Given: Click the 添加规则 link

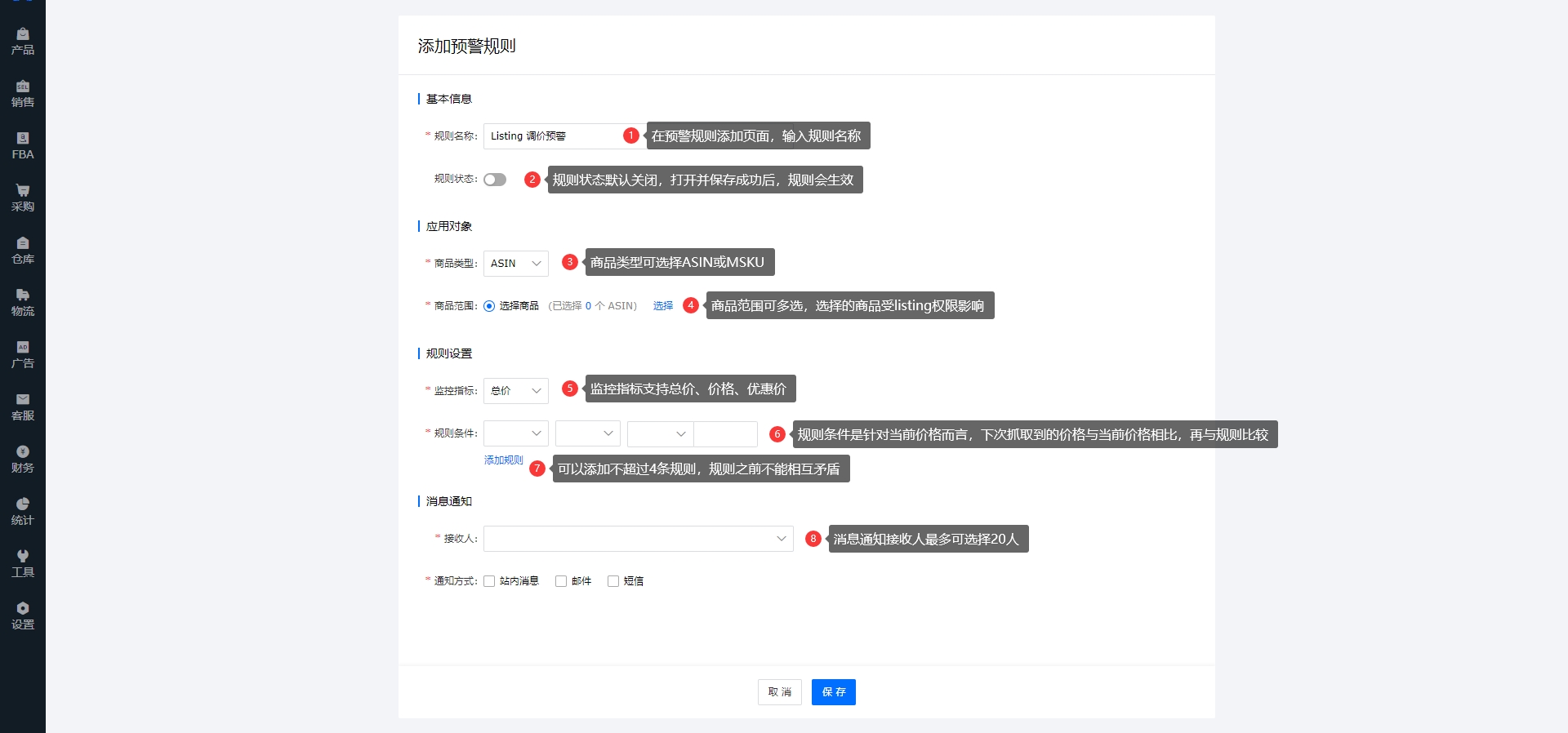Looking at the screenshot, I should tap(504, 460).
